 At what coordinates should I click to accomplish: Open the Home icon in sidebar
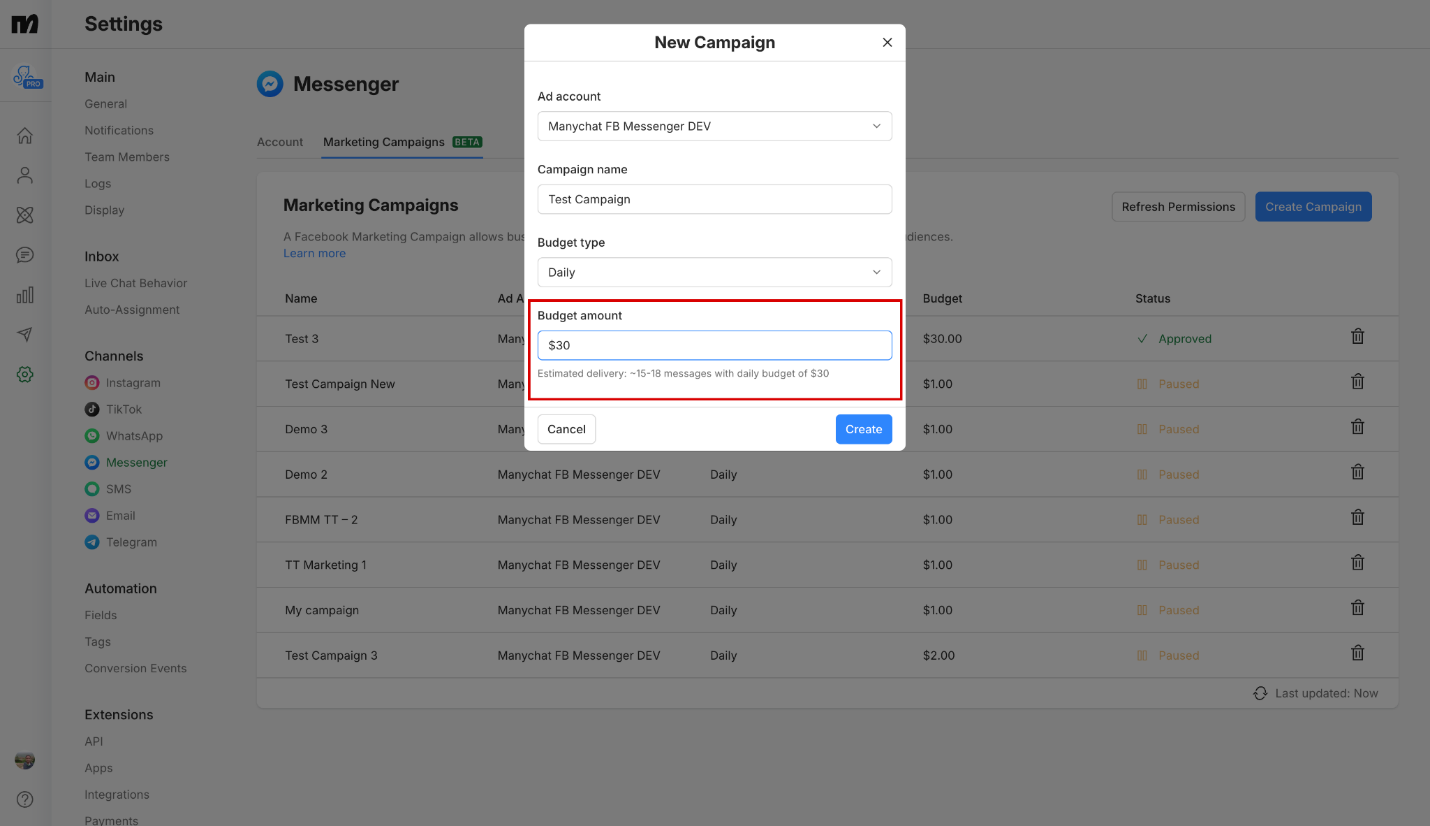pos(25,135)
